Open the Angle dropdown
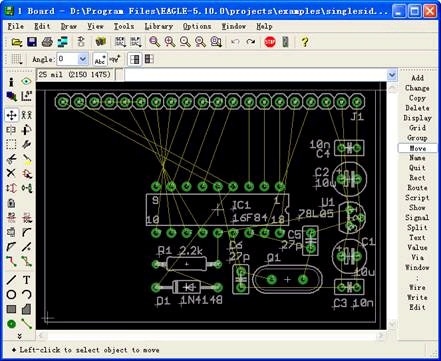 tap(82, 59)
